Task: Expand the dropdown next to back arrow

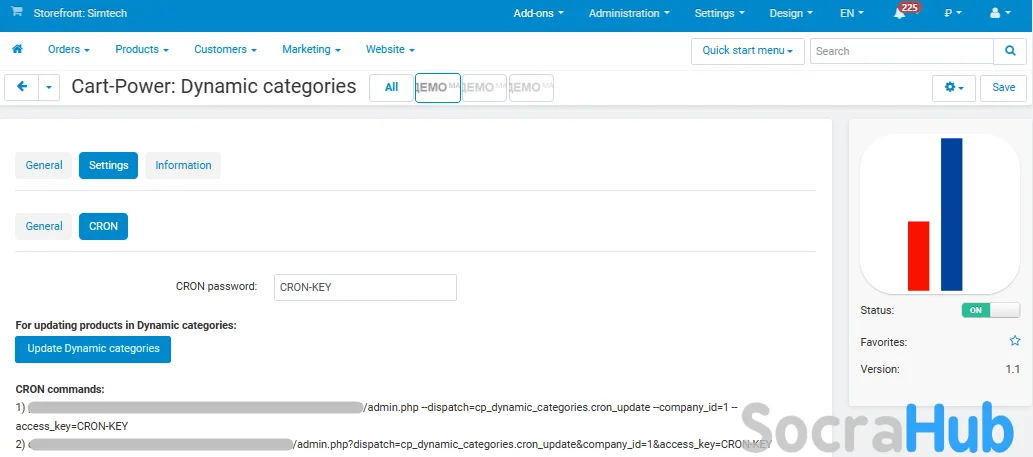Action: pos(49,87)
